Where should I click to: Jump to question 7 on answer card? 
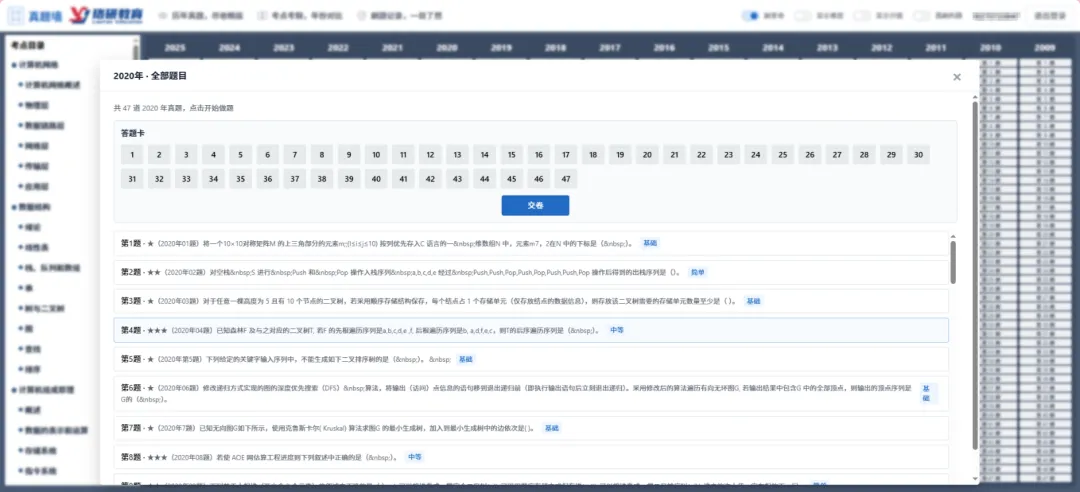pyautogui.click(x=294, y=155)
